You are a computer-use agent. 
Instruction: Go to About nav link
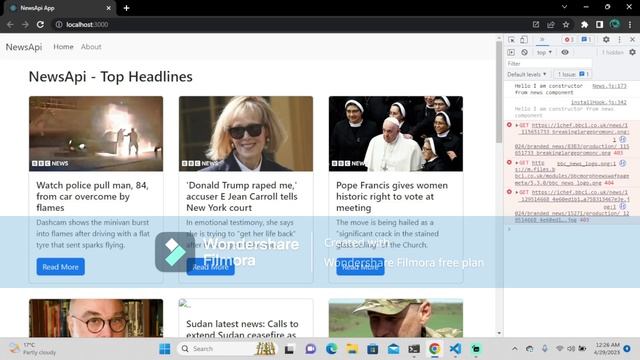(x=91, y=47)
